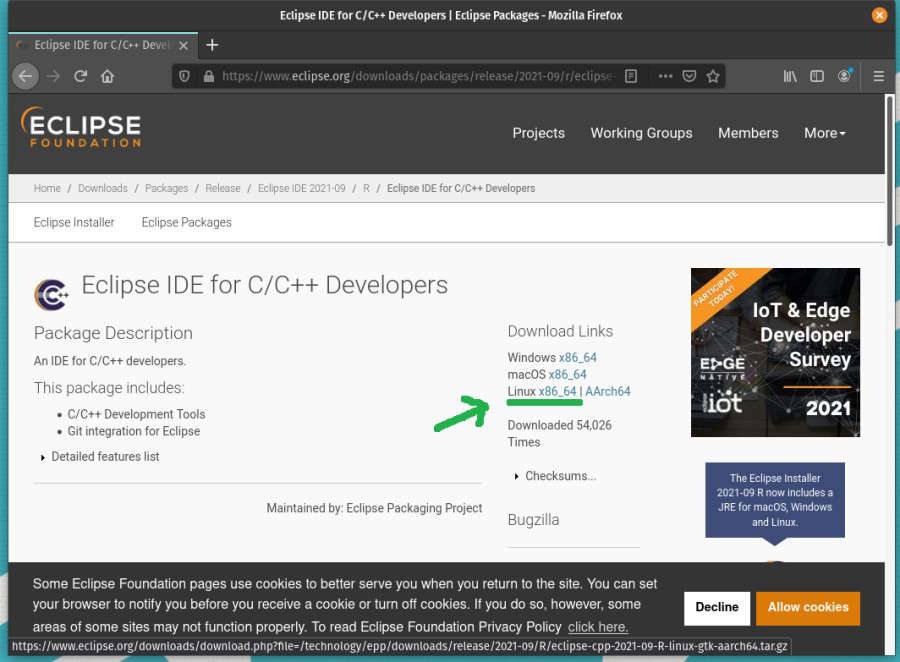The image size is (900, 662).
Task: Open Members in the site navigation
Action: (x=748, y=133)
